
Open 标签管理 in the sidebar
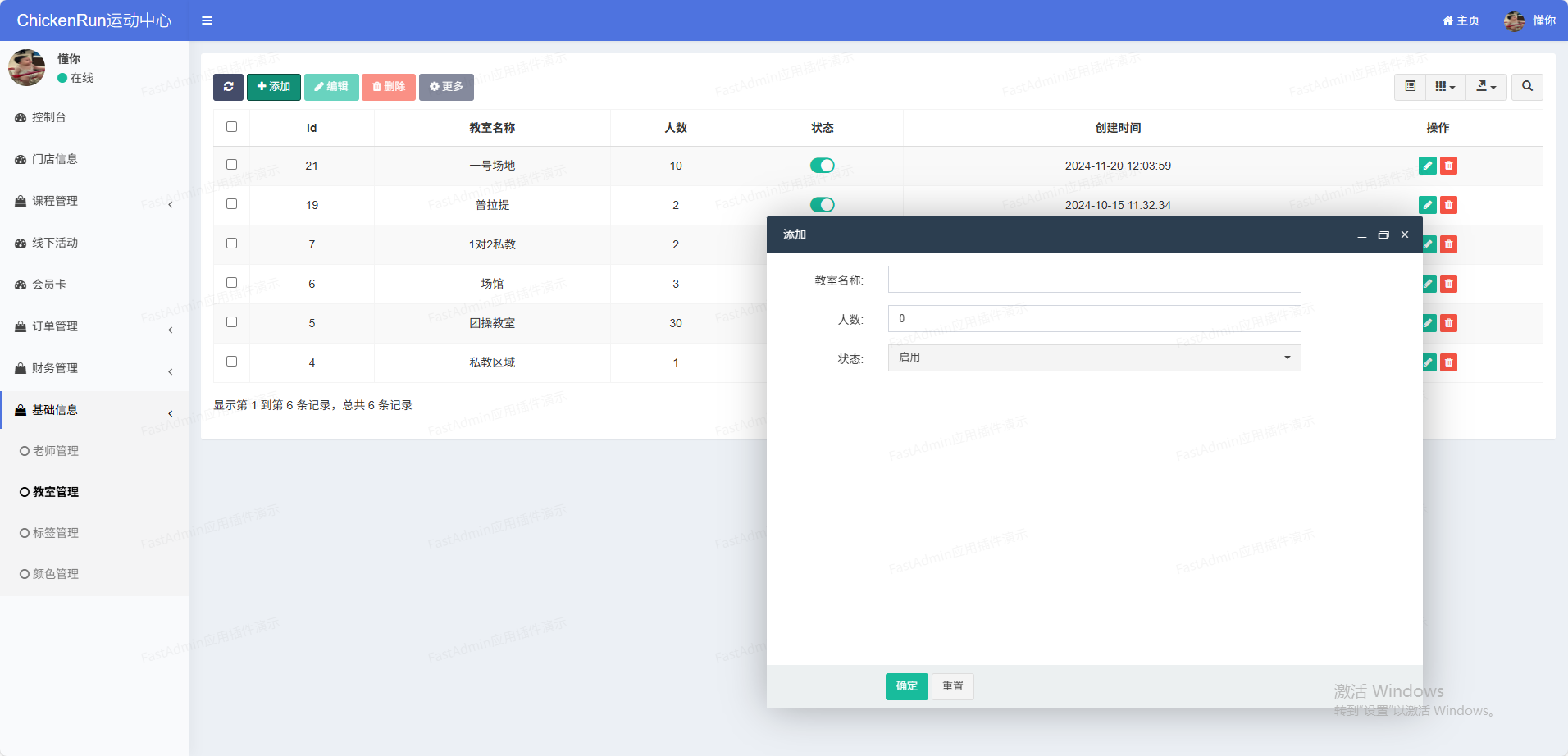[x=56, y=533]
